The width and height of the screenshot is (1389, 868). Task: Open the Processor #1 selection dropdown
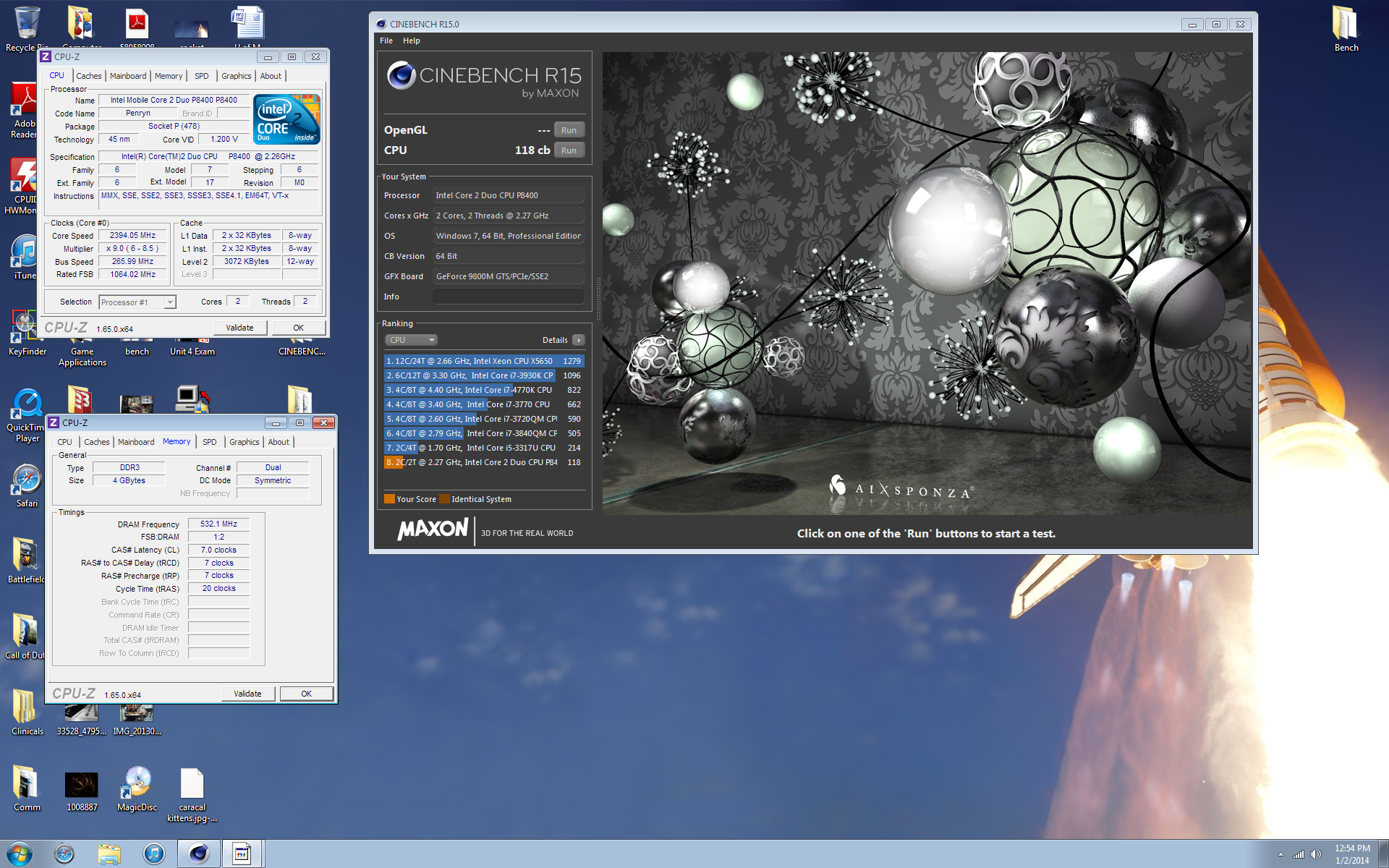[x=137, y=302]
